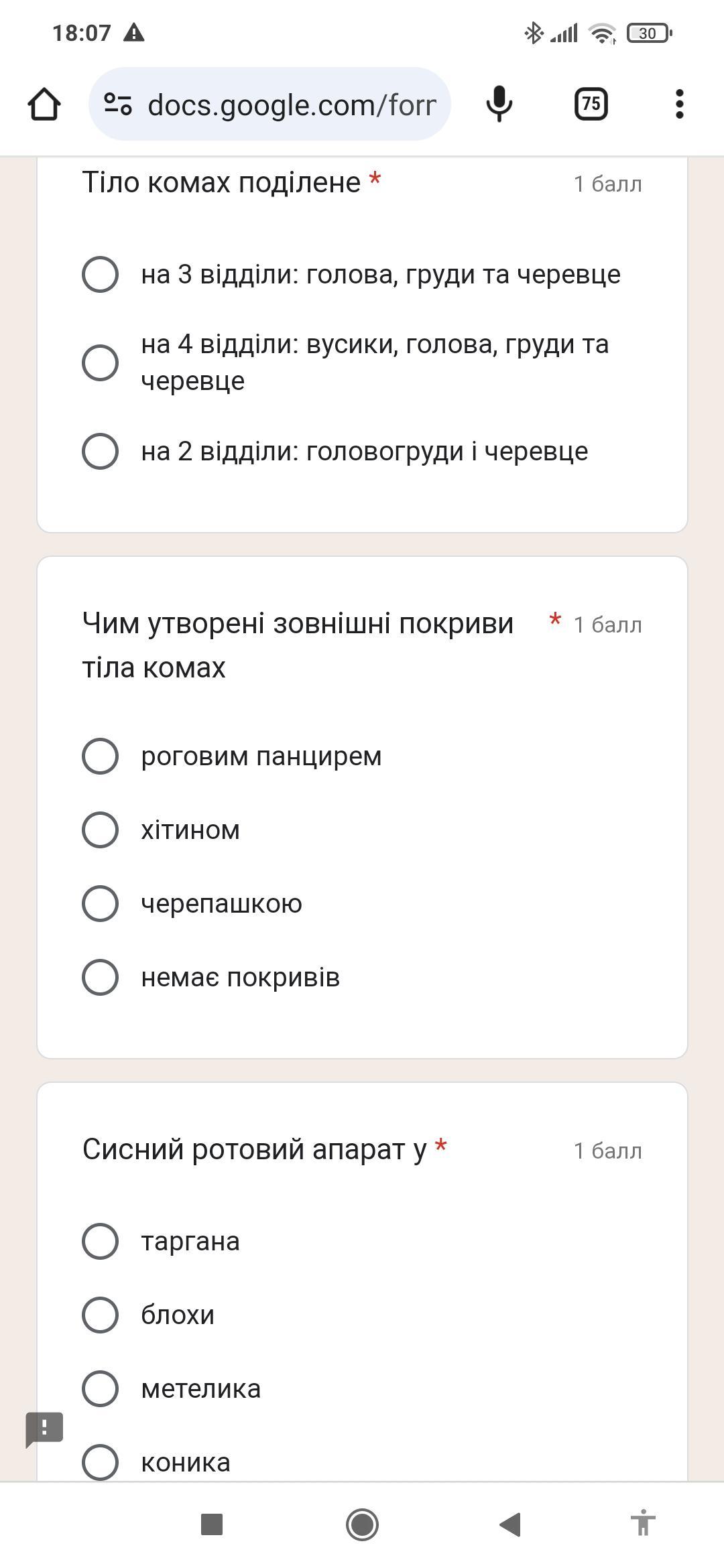Select 'на 4 відділи: вусики, голова' option
The image size is (724, 1568).
[x=101, y=363]
